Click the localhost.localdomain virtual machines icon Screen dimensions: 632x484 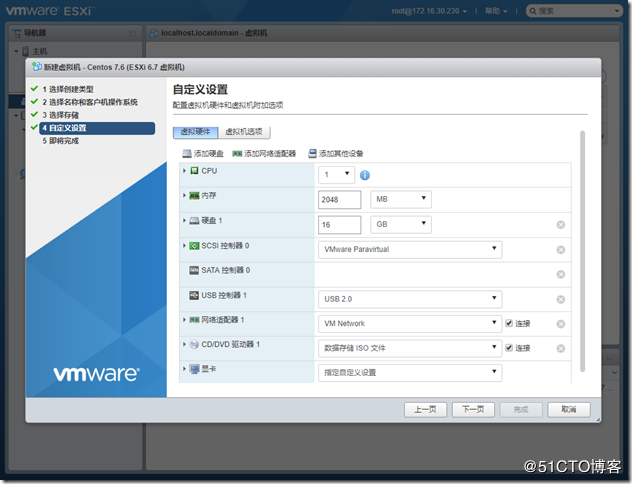coord(154,33)
